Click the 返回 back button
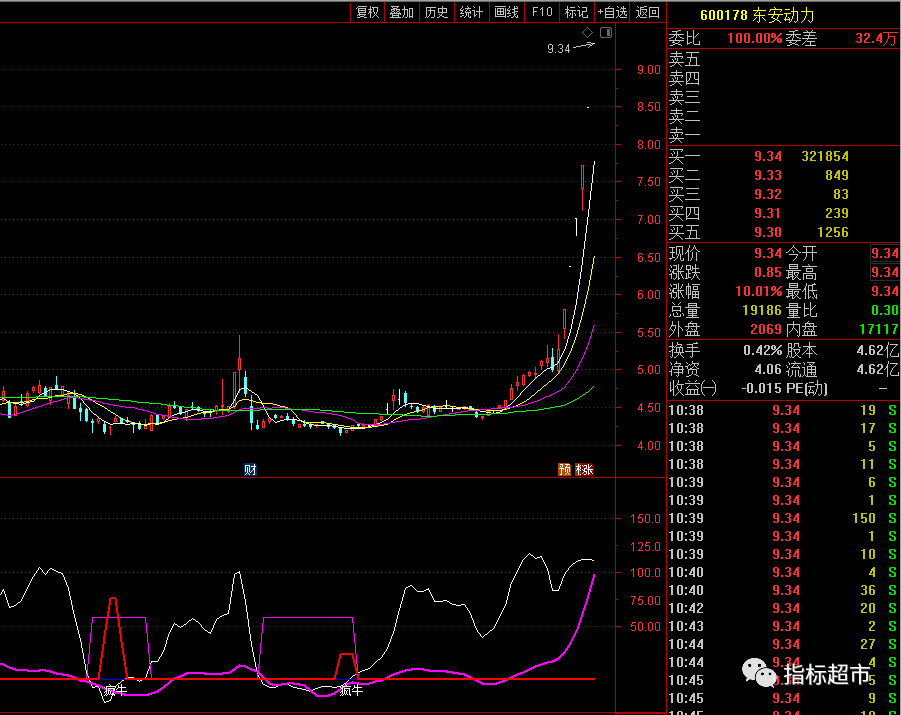901x715 pixels. click(x=648, y=12)
